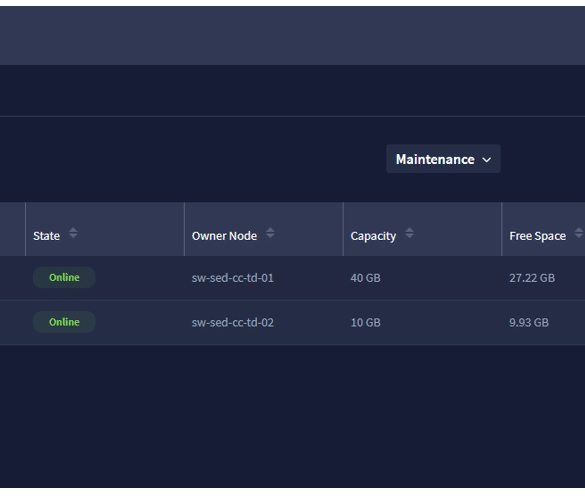Click the 27.22 GB free space value
Screen dimensions: 585x497
[532, 278]
